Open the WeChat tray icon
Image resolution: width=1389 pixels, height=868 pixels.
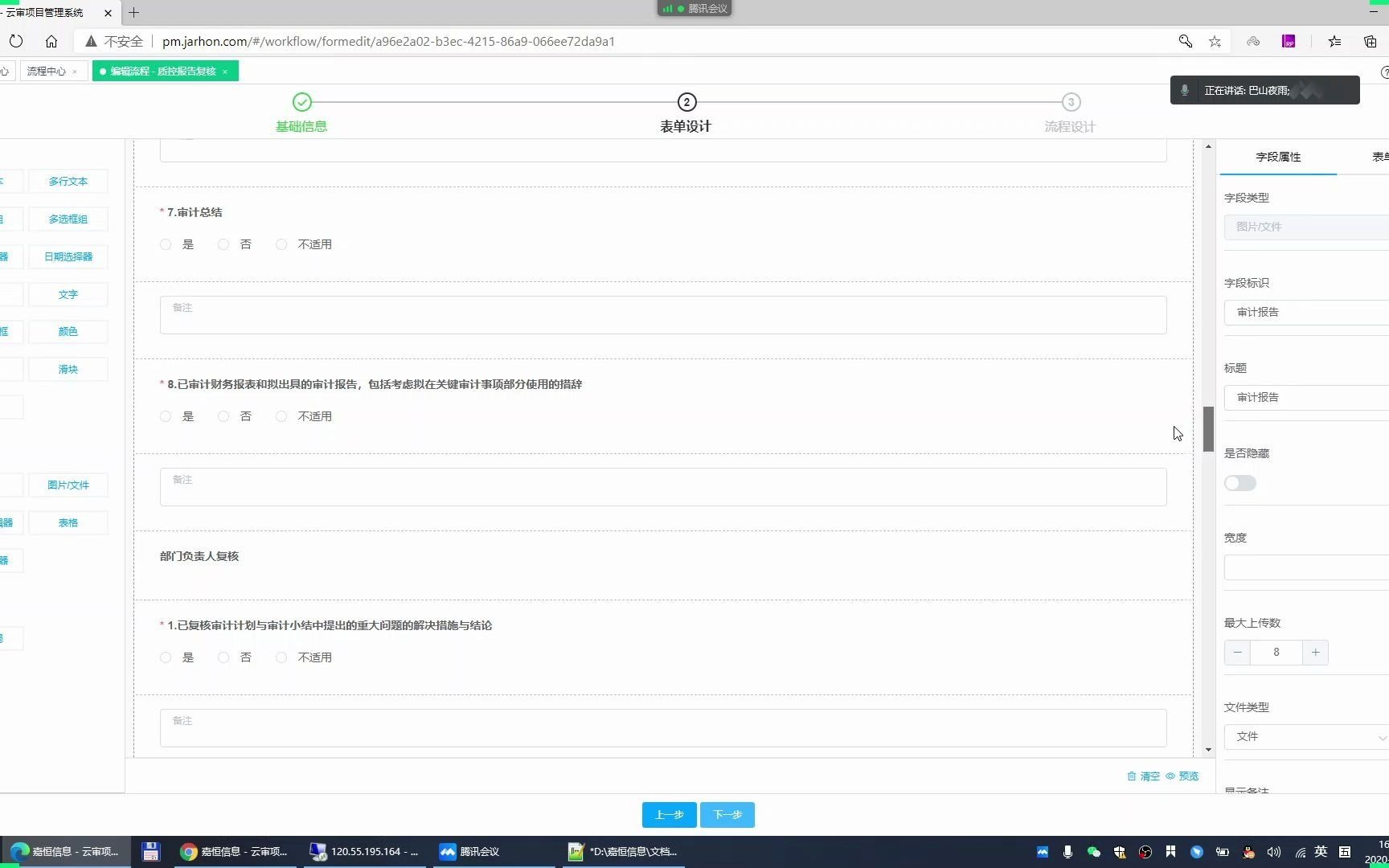[1093, 852]
